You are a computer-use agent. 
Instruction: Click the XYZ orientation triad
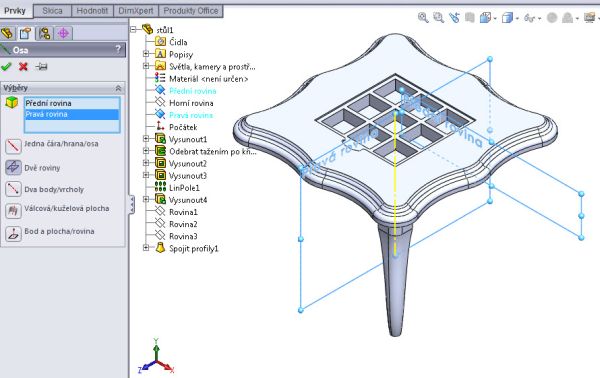coord(156,357)
